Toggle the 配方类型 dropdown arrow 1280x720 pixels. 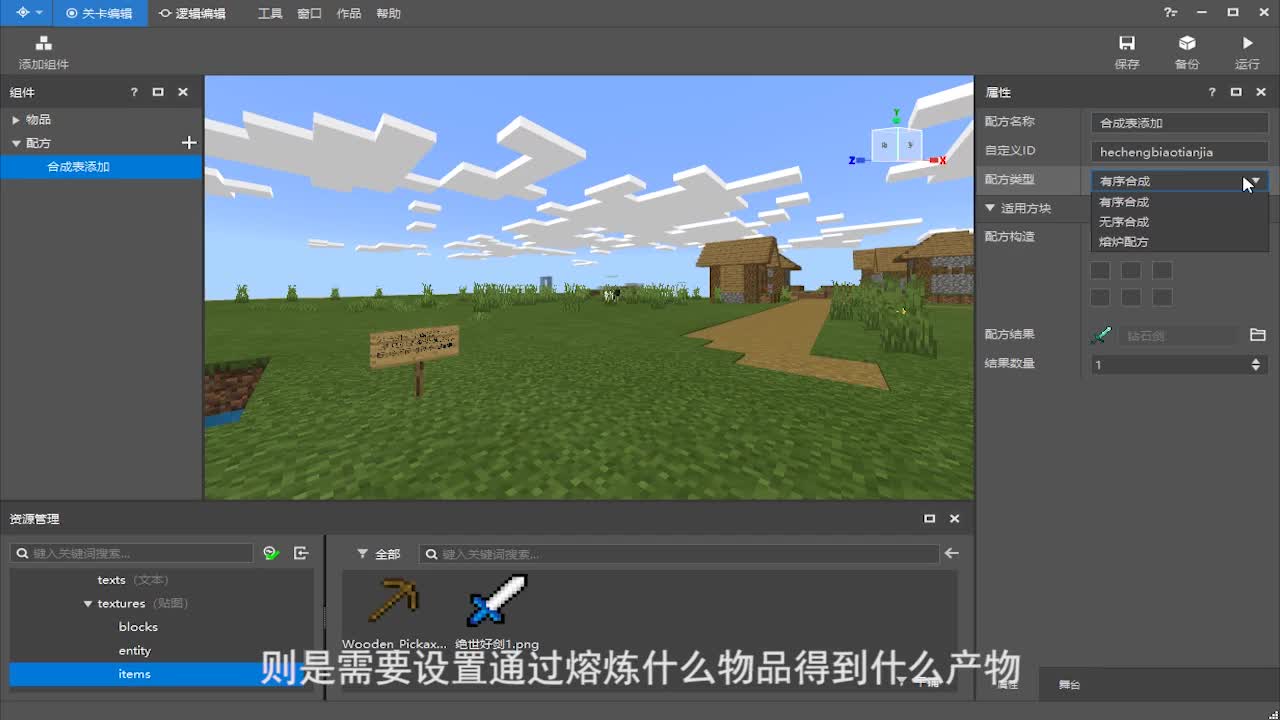[1255, 181]
